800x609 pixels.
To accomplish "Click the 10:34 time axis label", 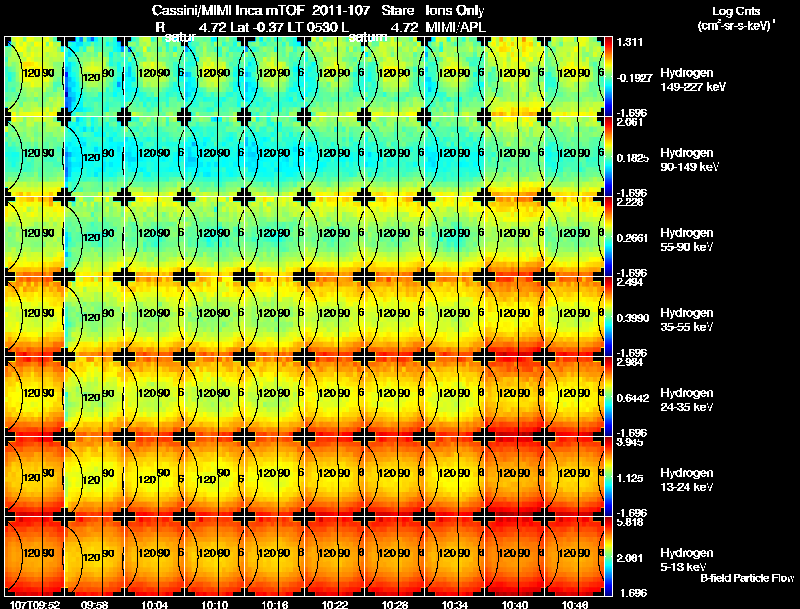I will pos(455,604).
